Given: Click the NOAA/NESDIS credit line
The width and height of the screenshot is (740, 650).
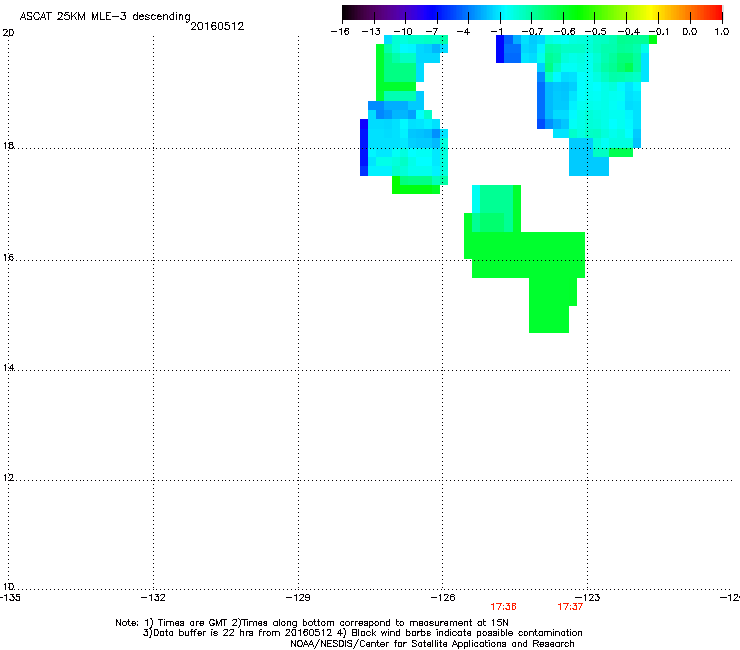Looking at the screenshot, I should tap(432, 644).
